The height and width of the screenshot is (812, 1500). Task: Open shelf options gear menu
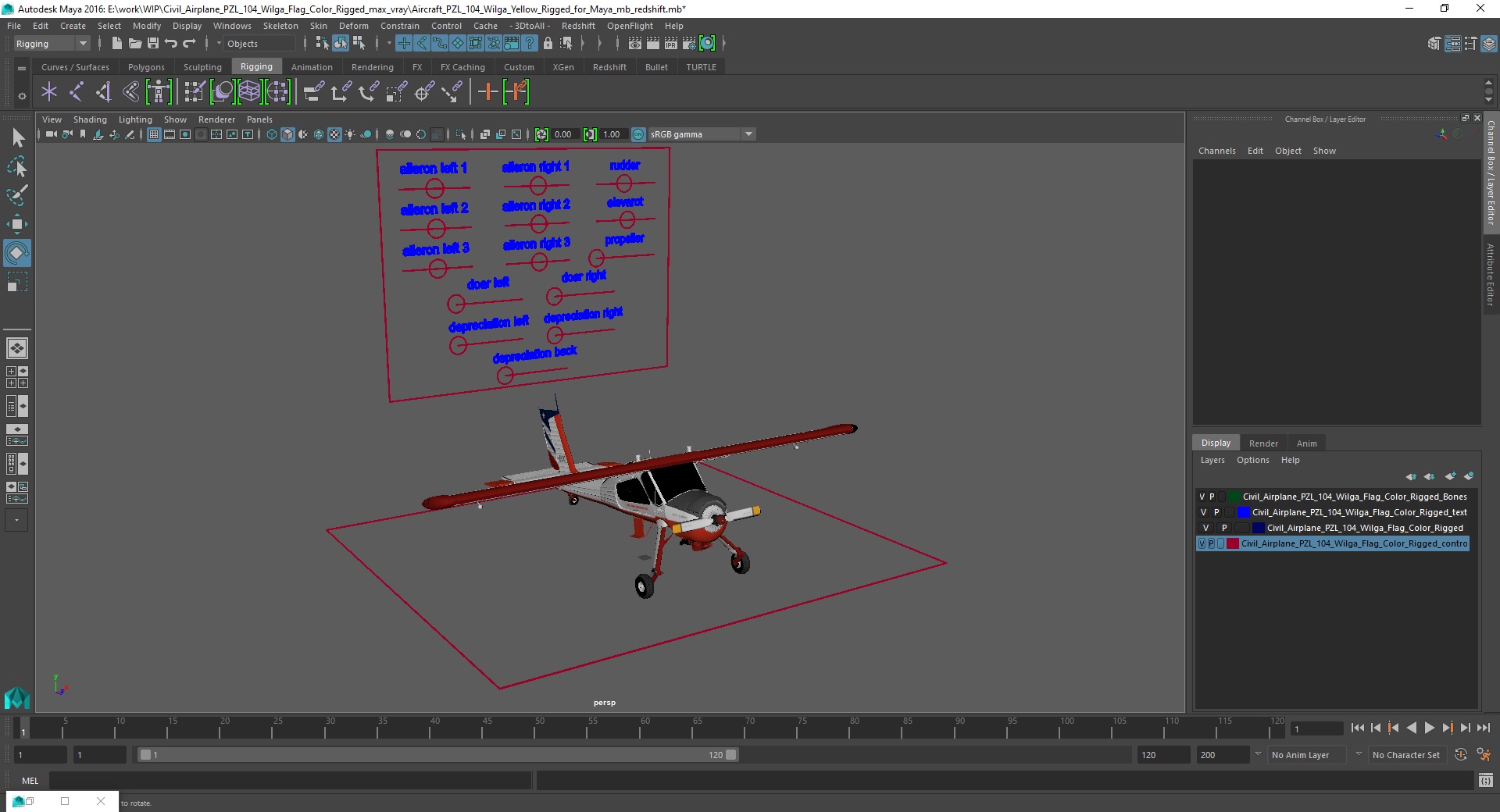[x=22, y=96]
